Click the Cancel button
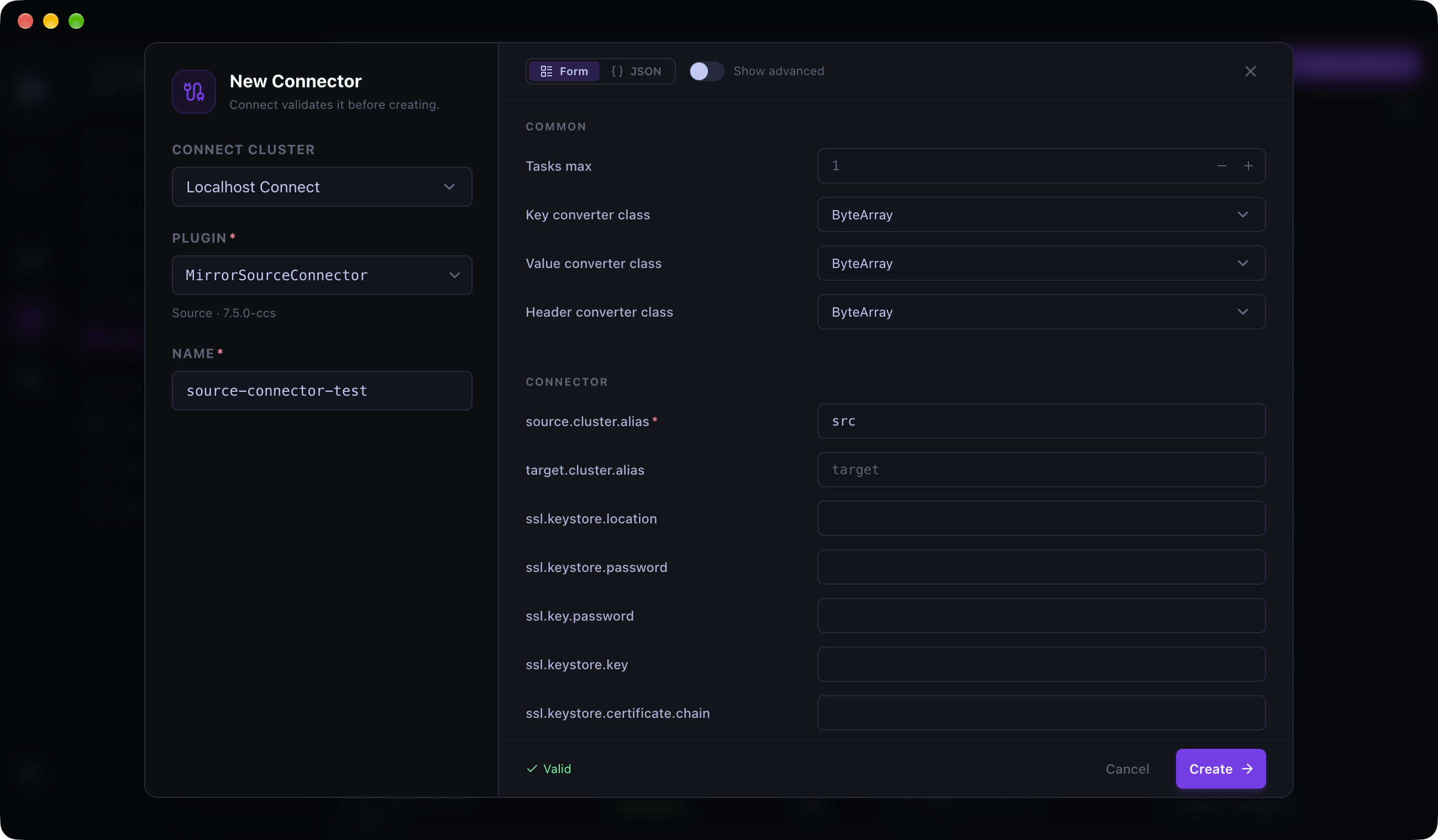 pos(1127,769)
